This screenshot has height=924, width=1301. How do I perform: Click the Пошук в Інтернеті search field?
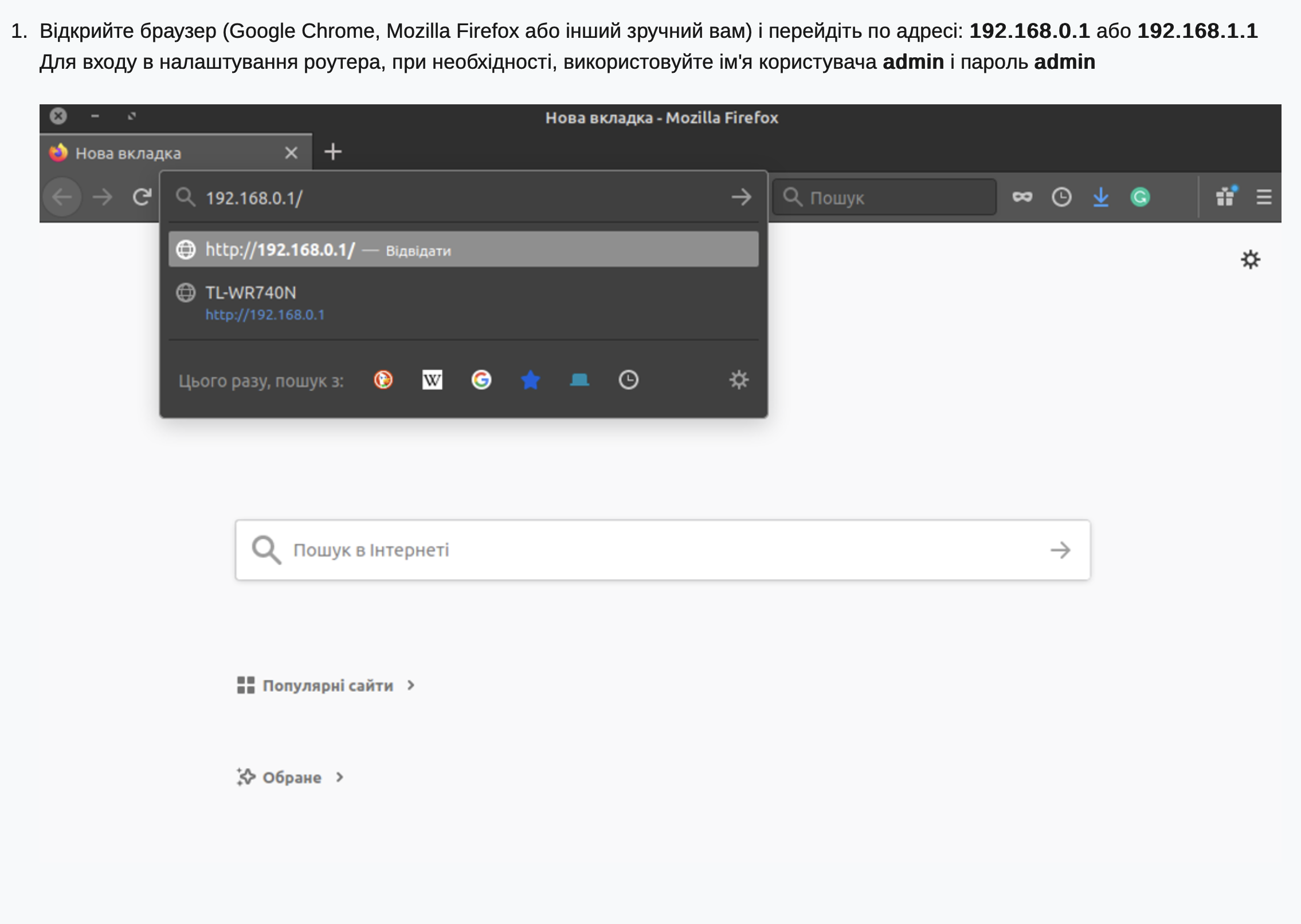662,550
